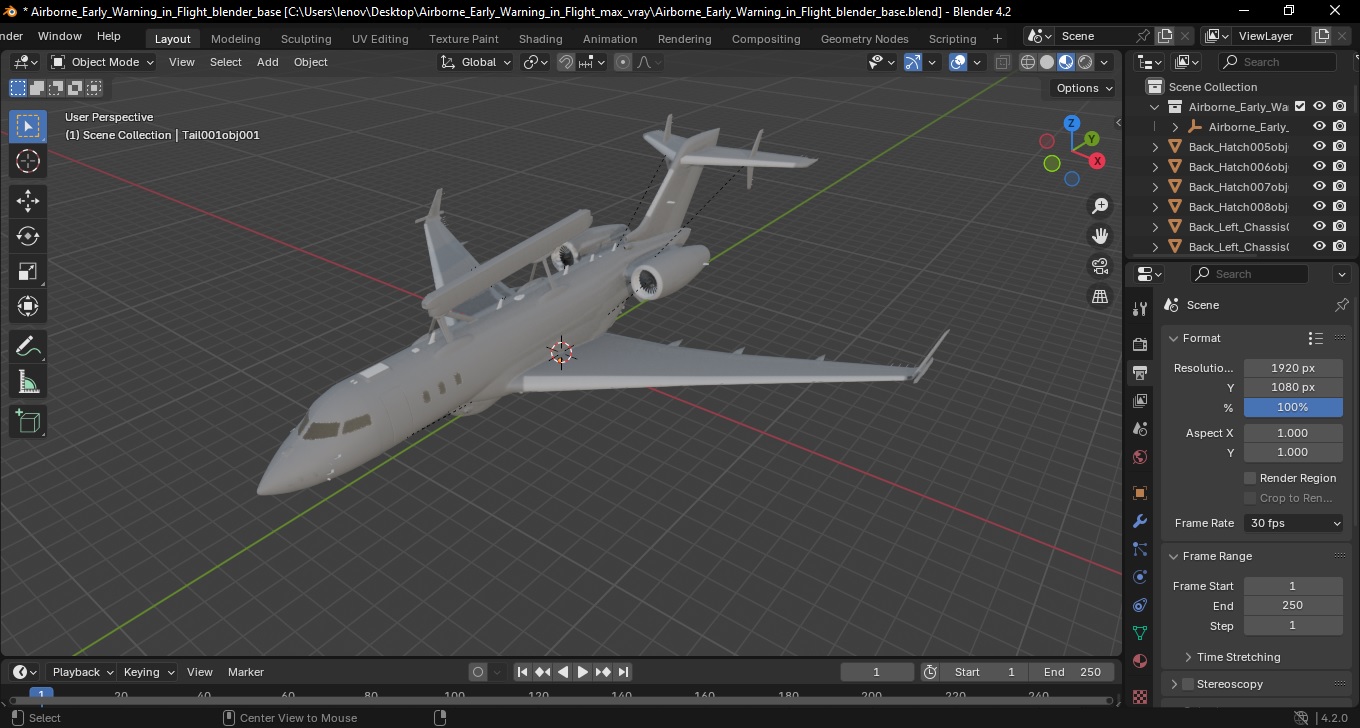Viewport: 1360px width, 728px height.
Task: Open the viewport Options dropdown
Action: click(1084, 88)
